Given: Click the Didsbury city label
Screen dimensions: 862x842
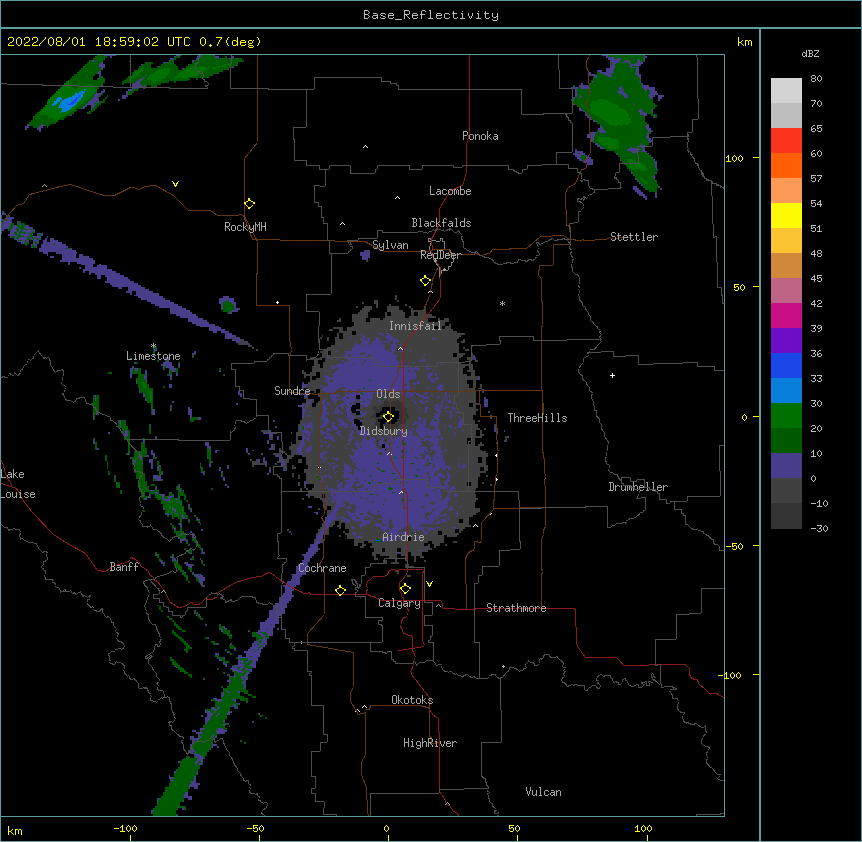Looking at the screenshot, I should (x=383, y=431).
